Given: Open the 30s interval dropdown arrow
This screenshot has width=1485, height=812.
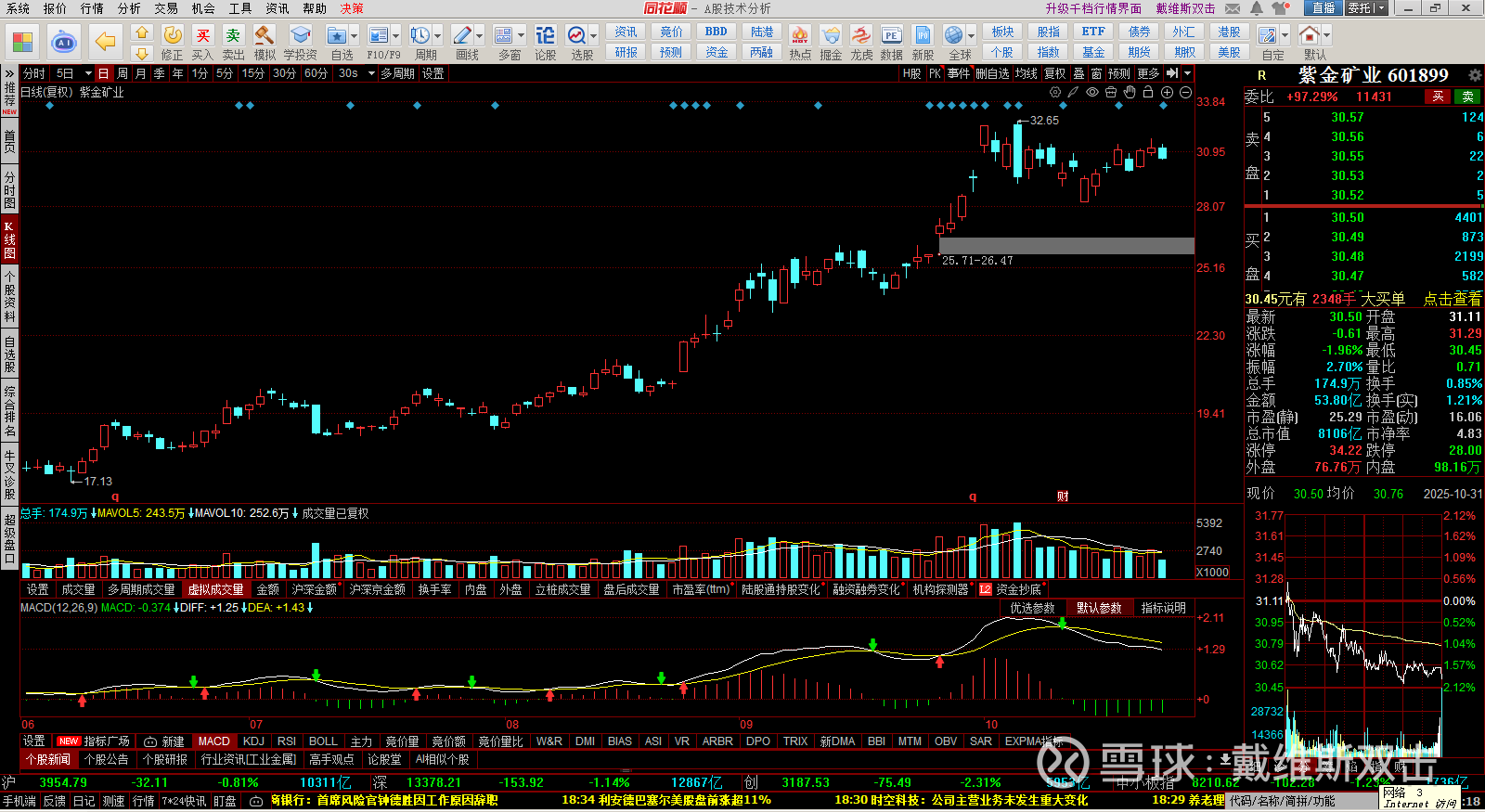Looking at the screenshot, I should pyautogui.click(x=371, y=73).
